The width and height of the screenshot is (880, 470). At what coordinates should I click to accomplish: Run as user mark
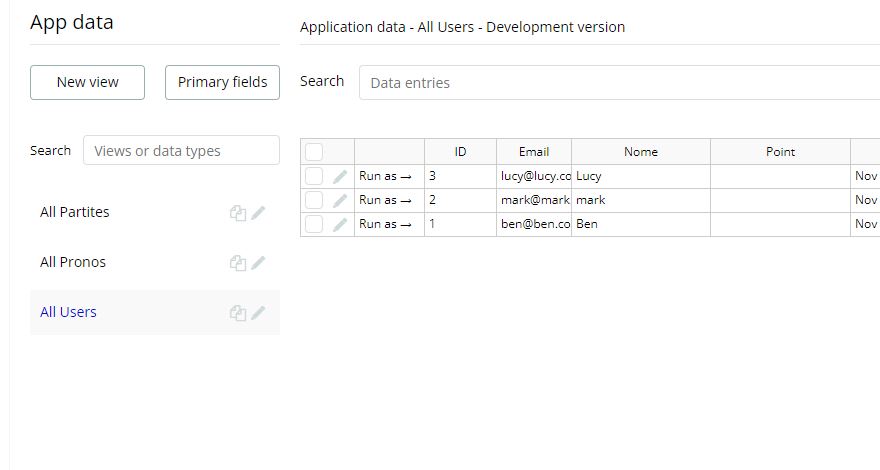point(385,200)
